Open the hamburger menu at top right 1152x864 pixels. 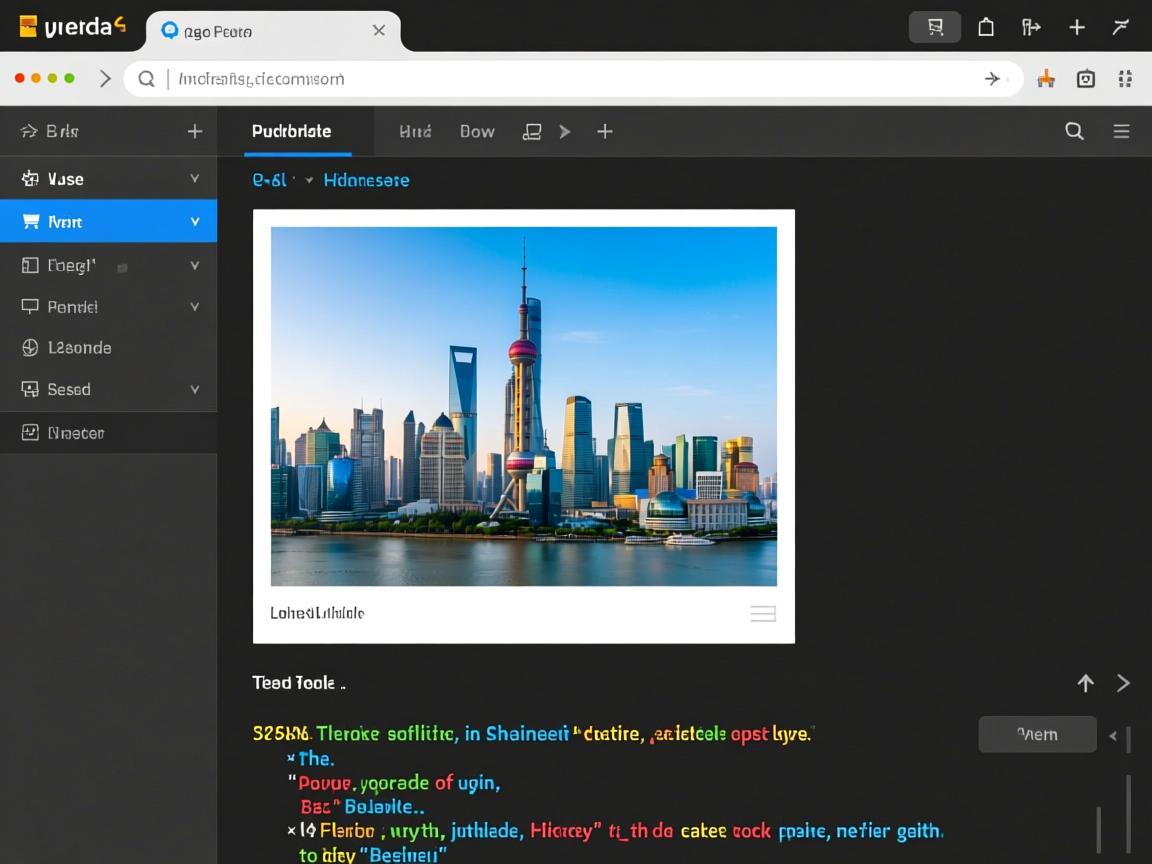(1122, 131)
